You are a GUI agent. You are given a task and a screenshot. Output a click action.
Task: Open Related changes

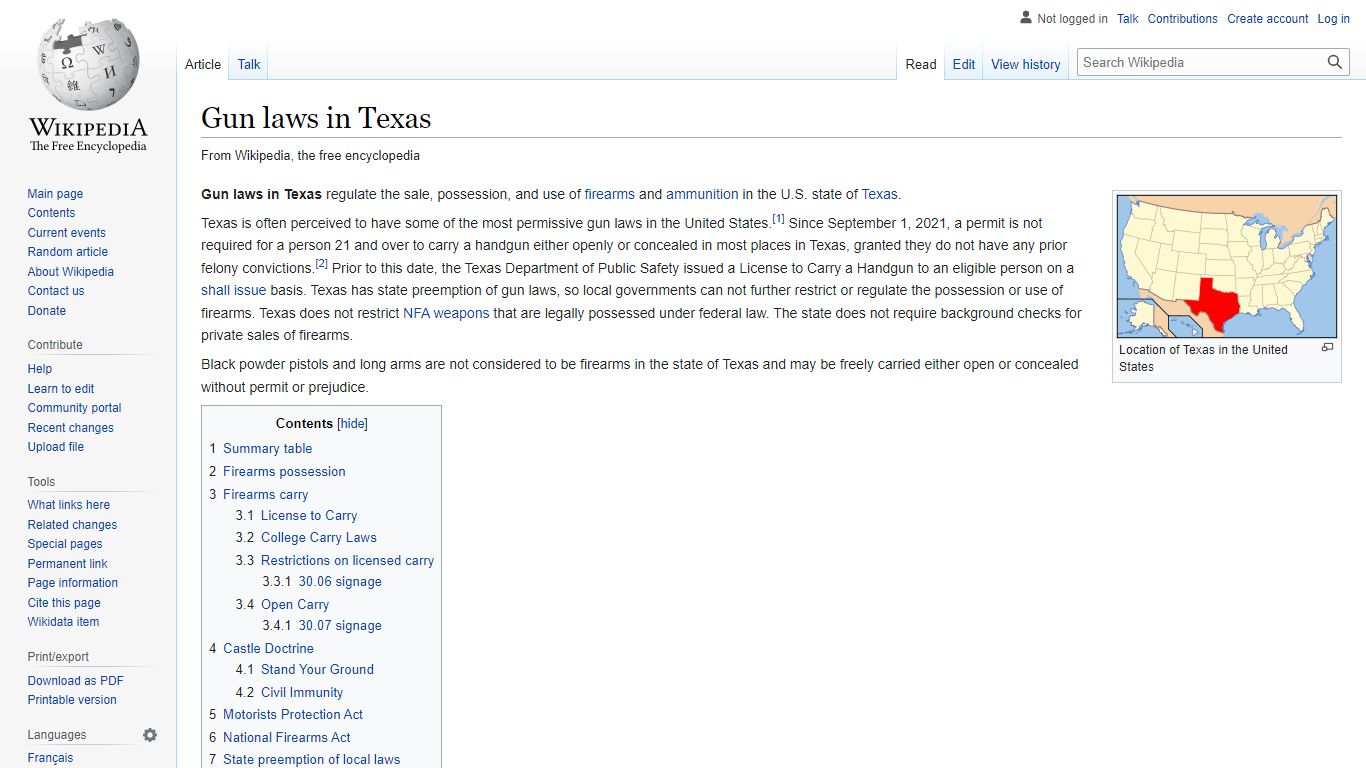(72, 525)
